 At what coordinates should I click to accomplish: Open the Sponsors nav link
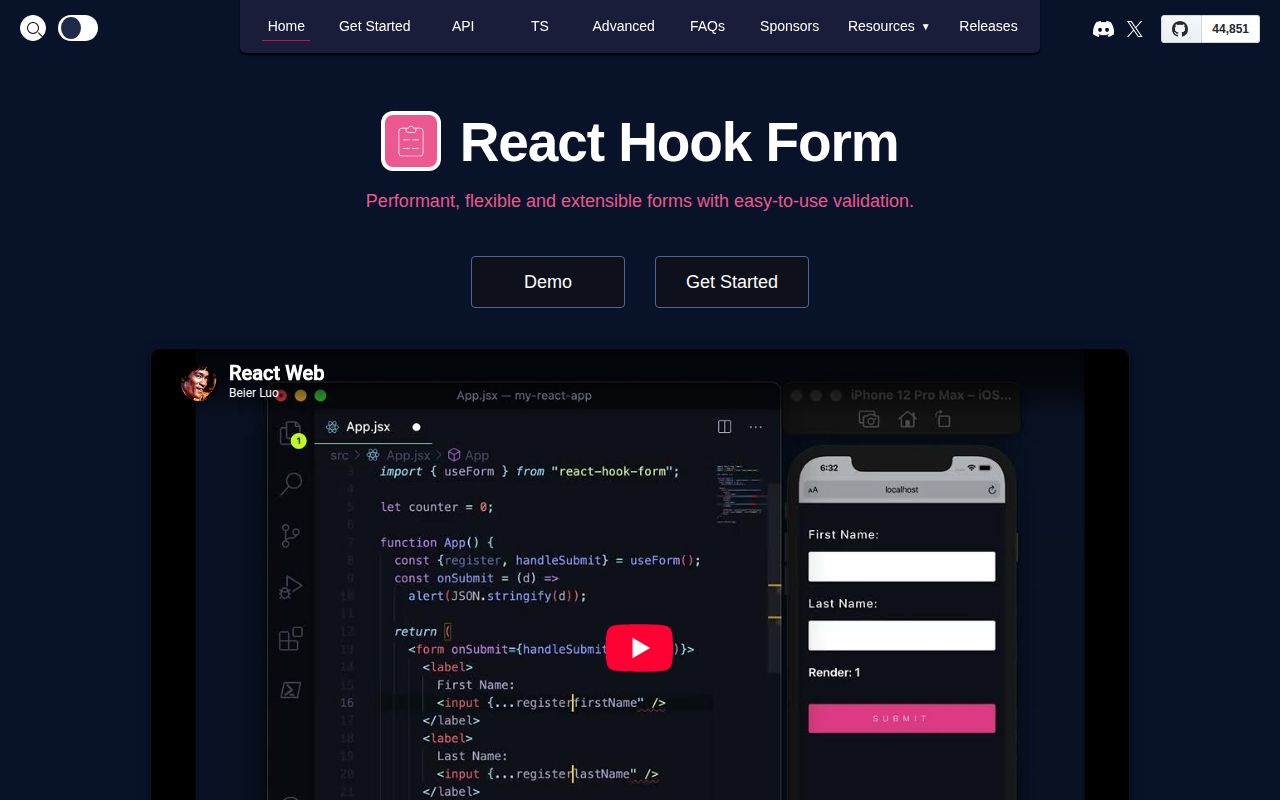(789, 26)
